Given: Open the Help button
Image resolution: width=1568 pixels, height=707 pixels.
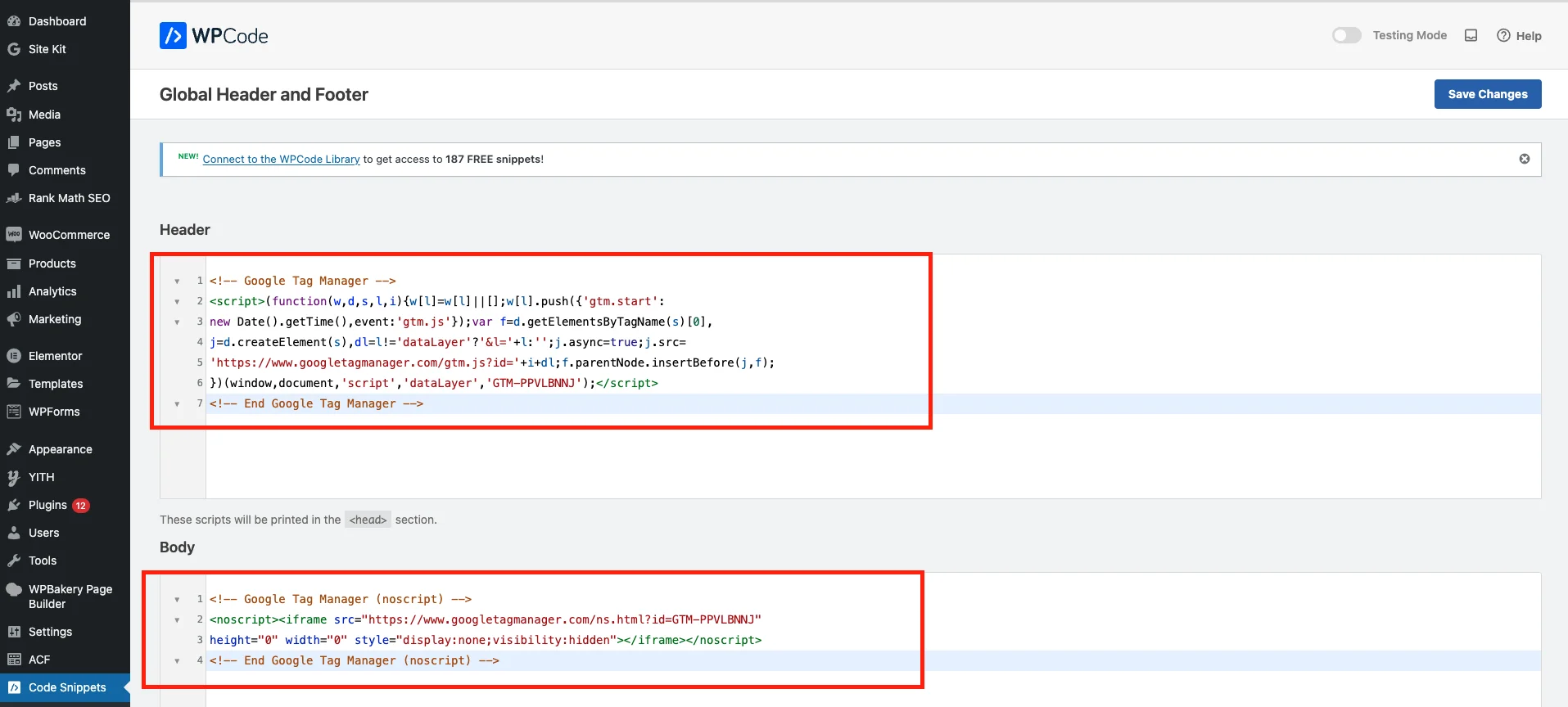Looking at the screenshot, I should click(x=1519, y=35).
